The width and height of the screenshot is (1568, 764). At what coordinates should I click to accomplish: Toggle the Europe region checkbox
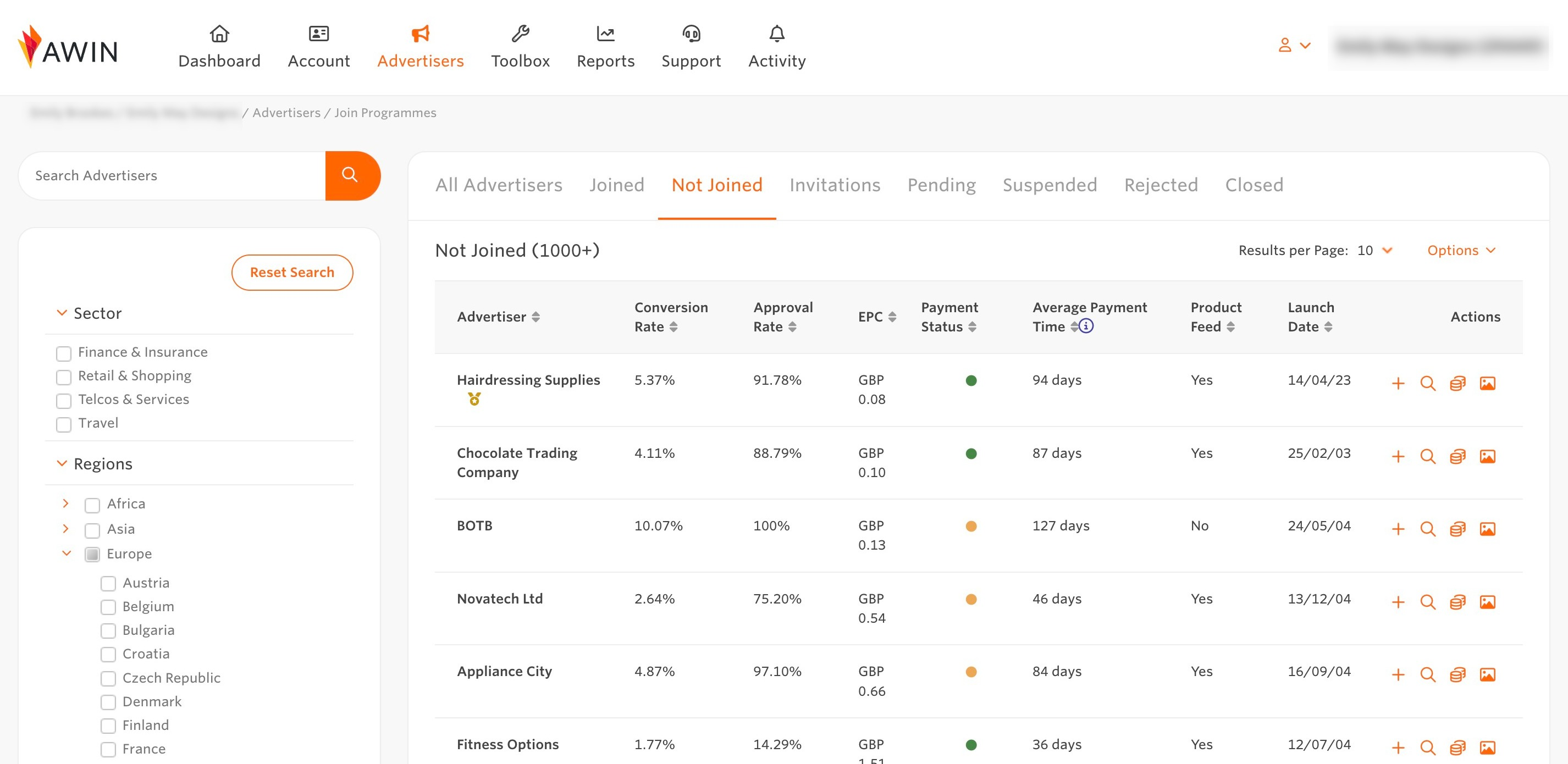click(x=92, y=554)
